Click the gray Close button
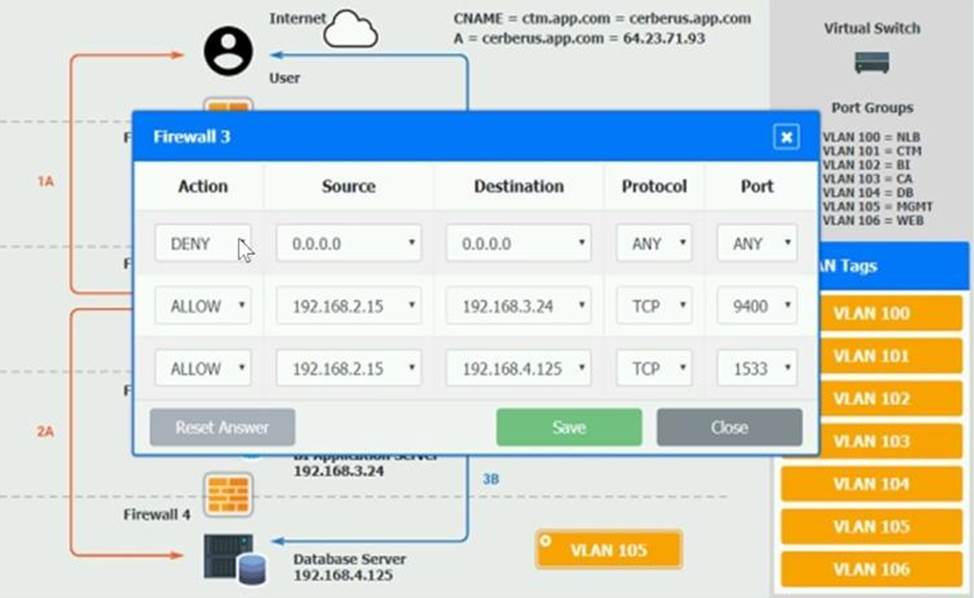The image size is (974, 598). click(x=729, y=427)
